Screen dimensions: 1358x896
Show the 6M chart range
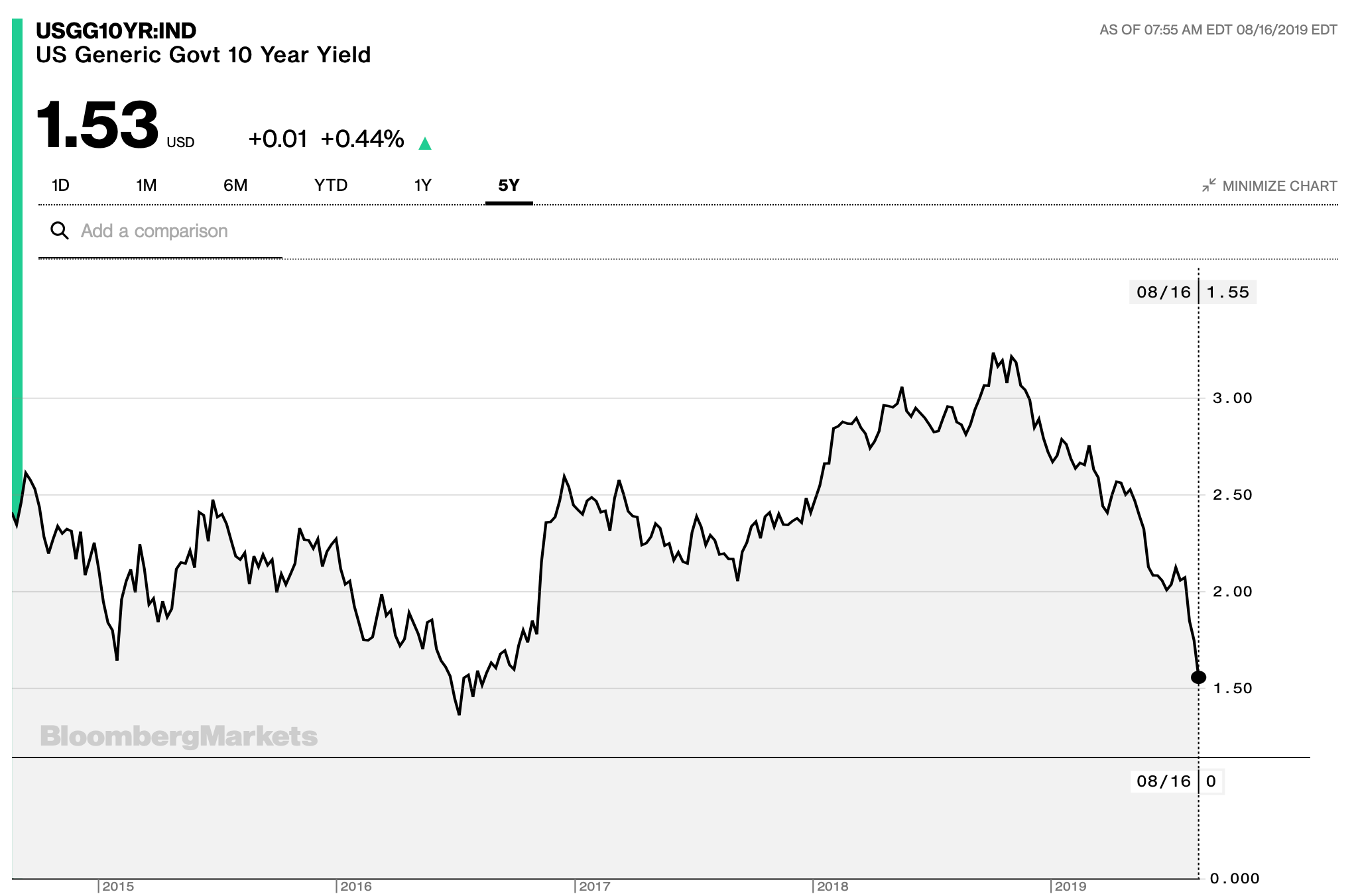click(235, 186)
